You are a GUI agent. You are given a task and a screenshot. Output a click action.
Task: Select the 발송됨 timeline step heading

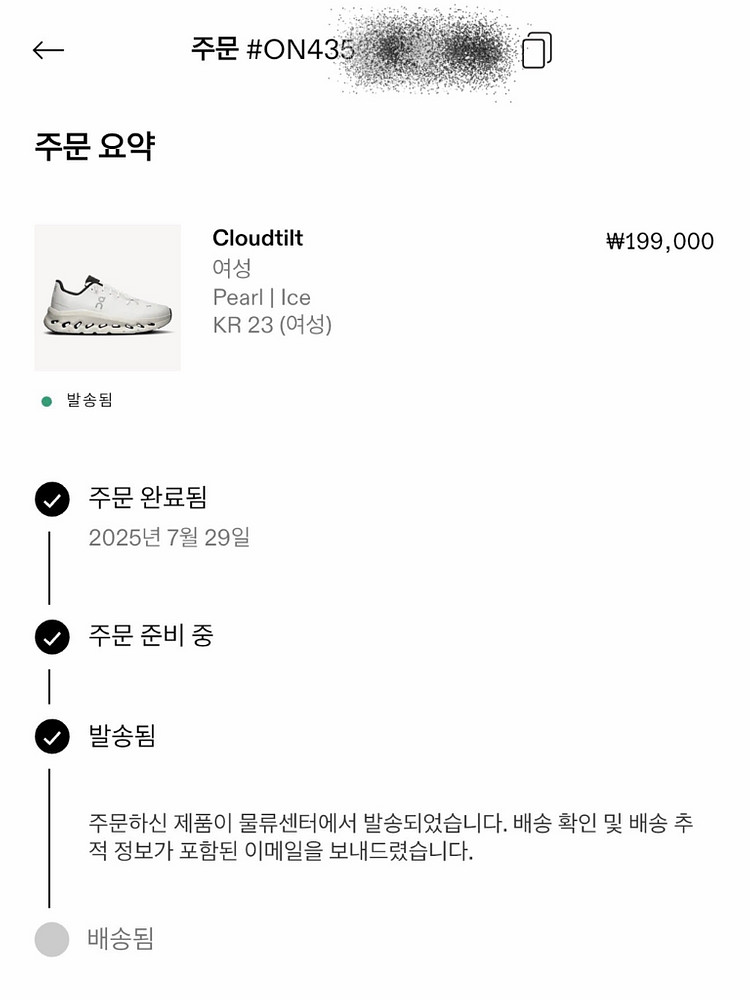(x=122, y=737)
